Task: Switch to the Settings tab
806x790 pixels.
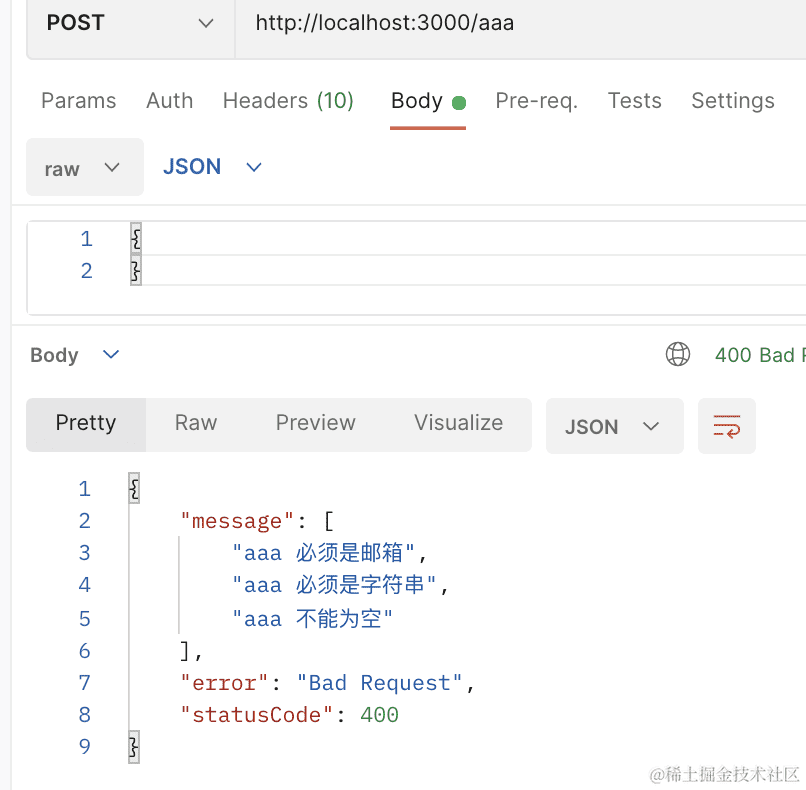Action: click(x=732, y=101)
